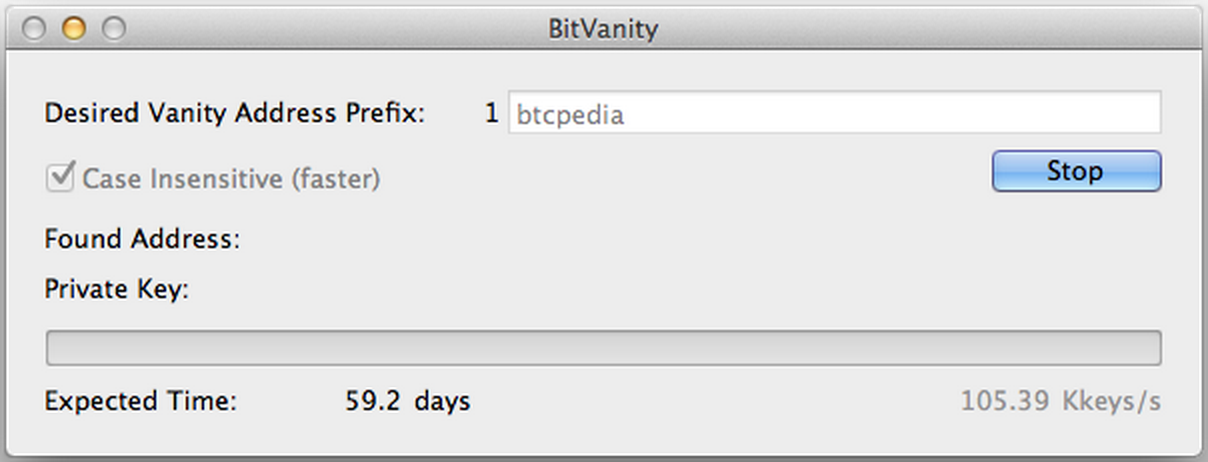
Task: Click the BitVanity title text
Action: [x=603, y=28]
